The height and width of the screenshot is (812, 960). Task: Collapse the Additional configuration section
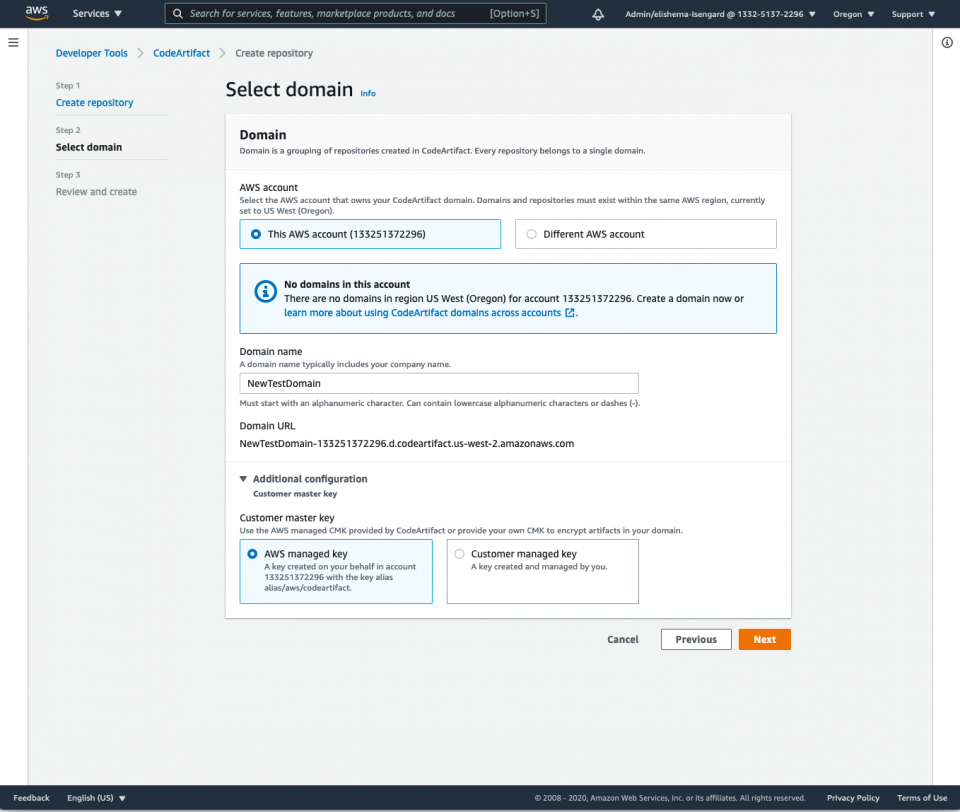[304, 479]
